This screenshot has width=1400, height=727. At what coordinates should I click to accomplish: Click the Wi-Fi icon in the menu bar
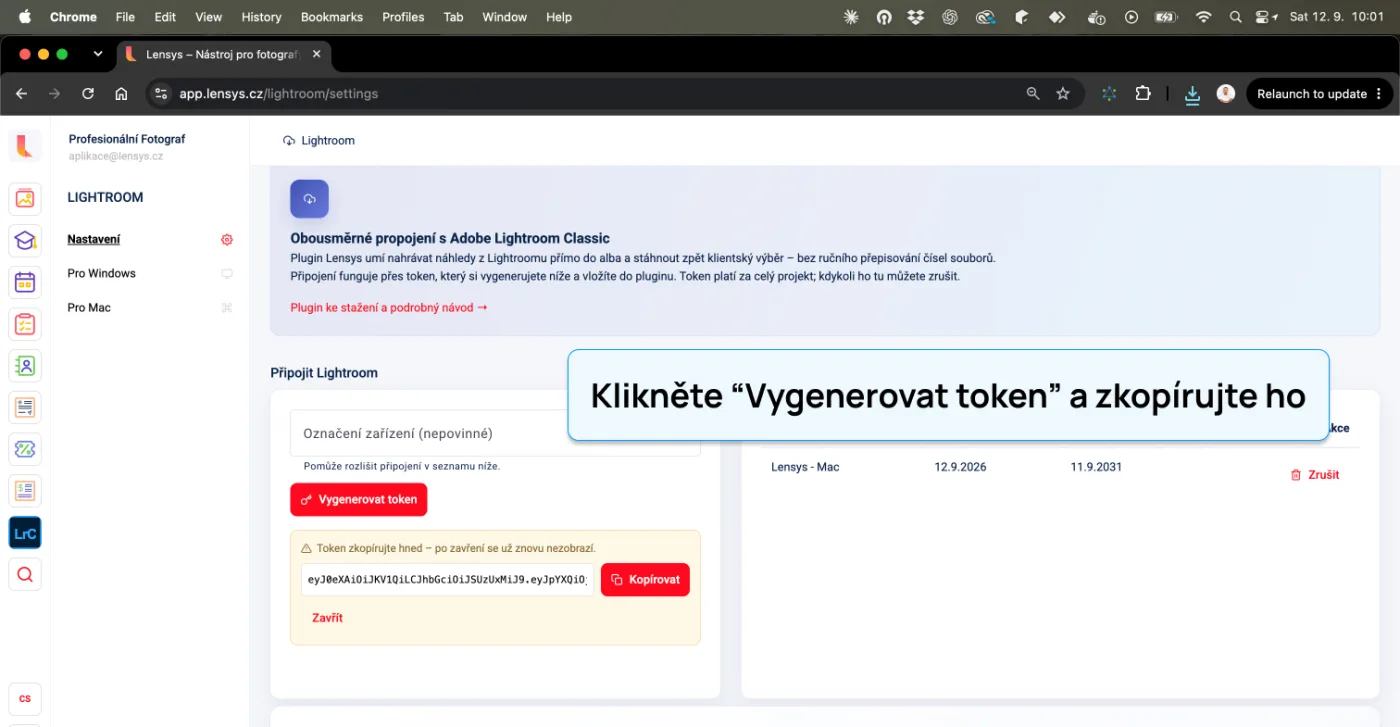[1203, 17]
